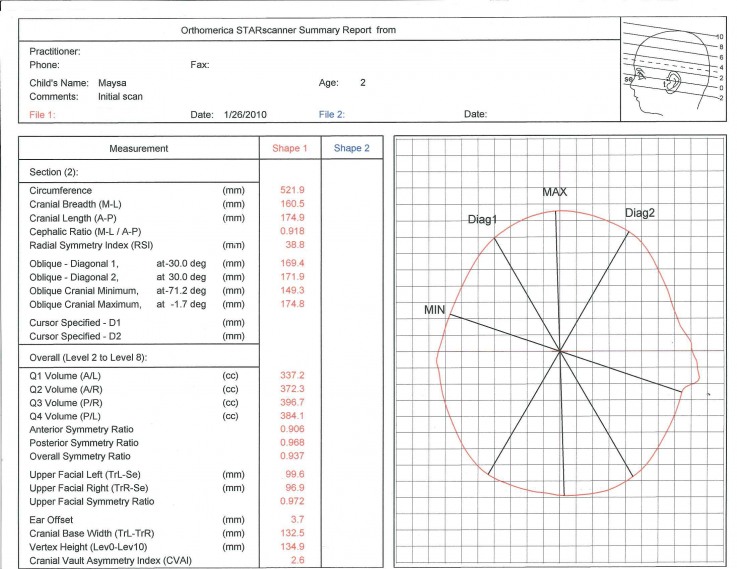
Task: Select the Section (2) heading
Action: tap(54, 172)
